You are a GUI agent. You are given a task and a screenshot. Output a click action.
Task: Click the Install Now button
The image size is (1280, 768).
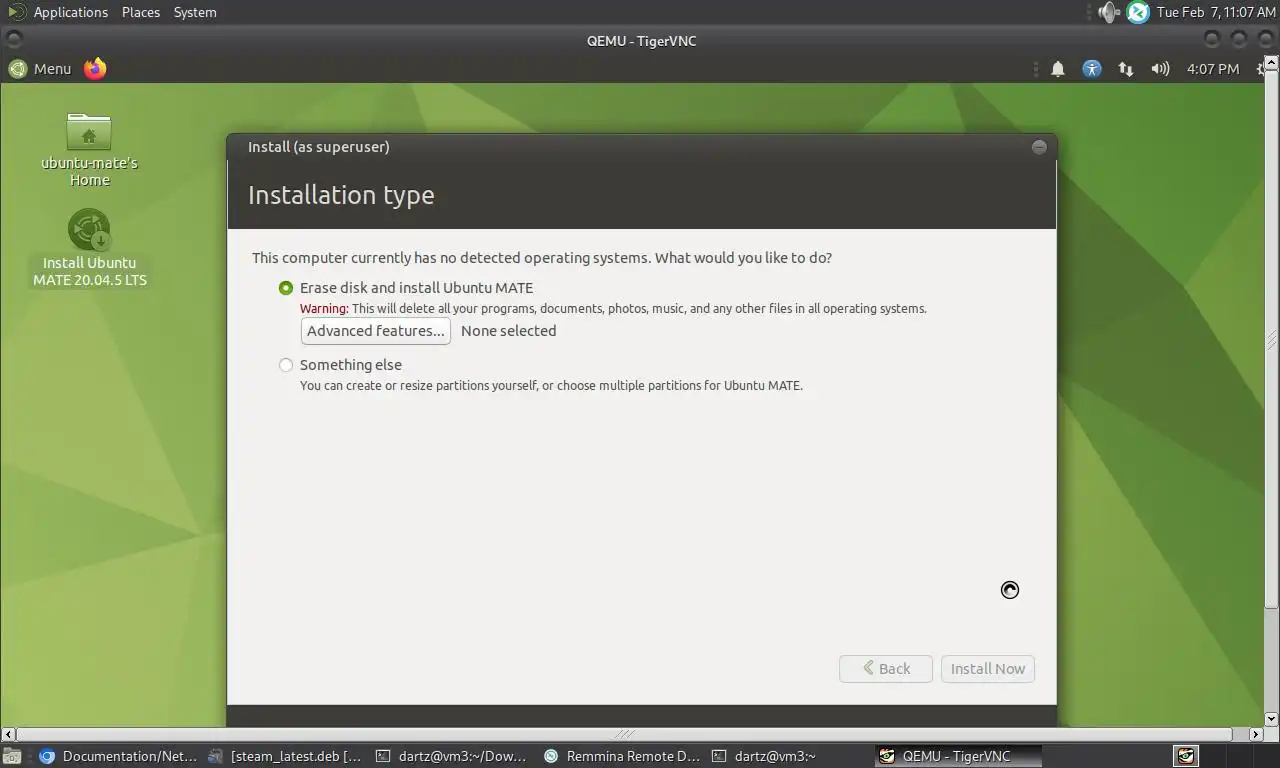pos(987,669)
